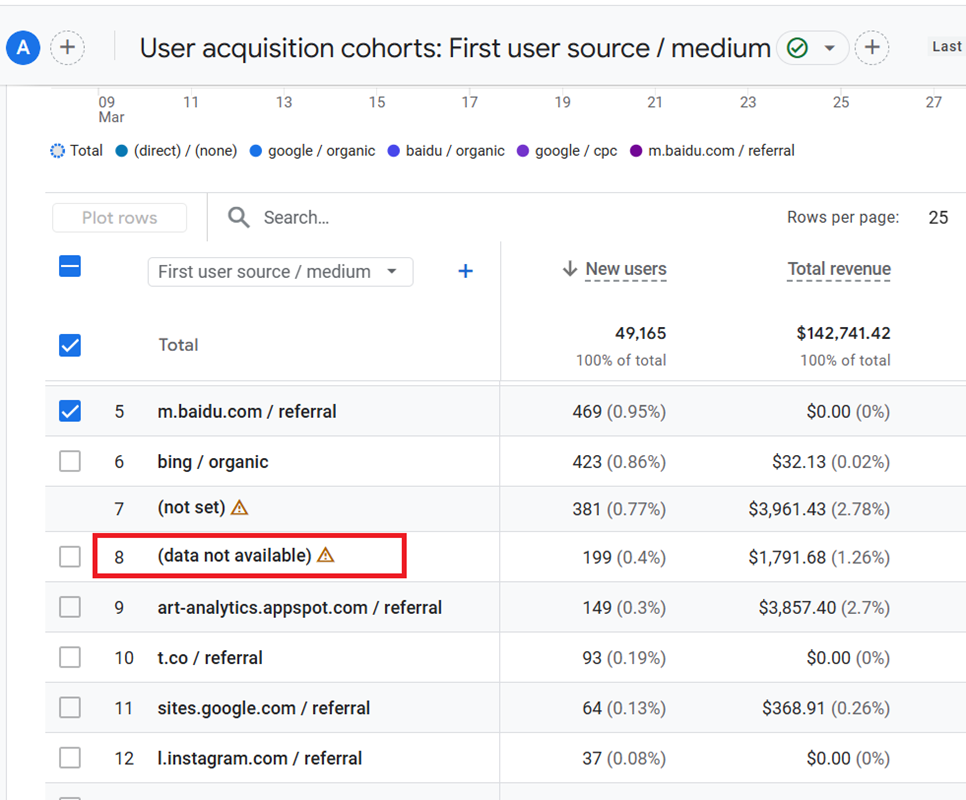966x800 pixels.
Task: Click the magnifier search icon in the table
Action: pos(238,217)
